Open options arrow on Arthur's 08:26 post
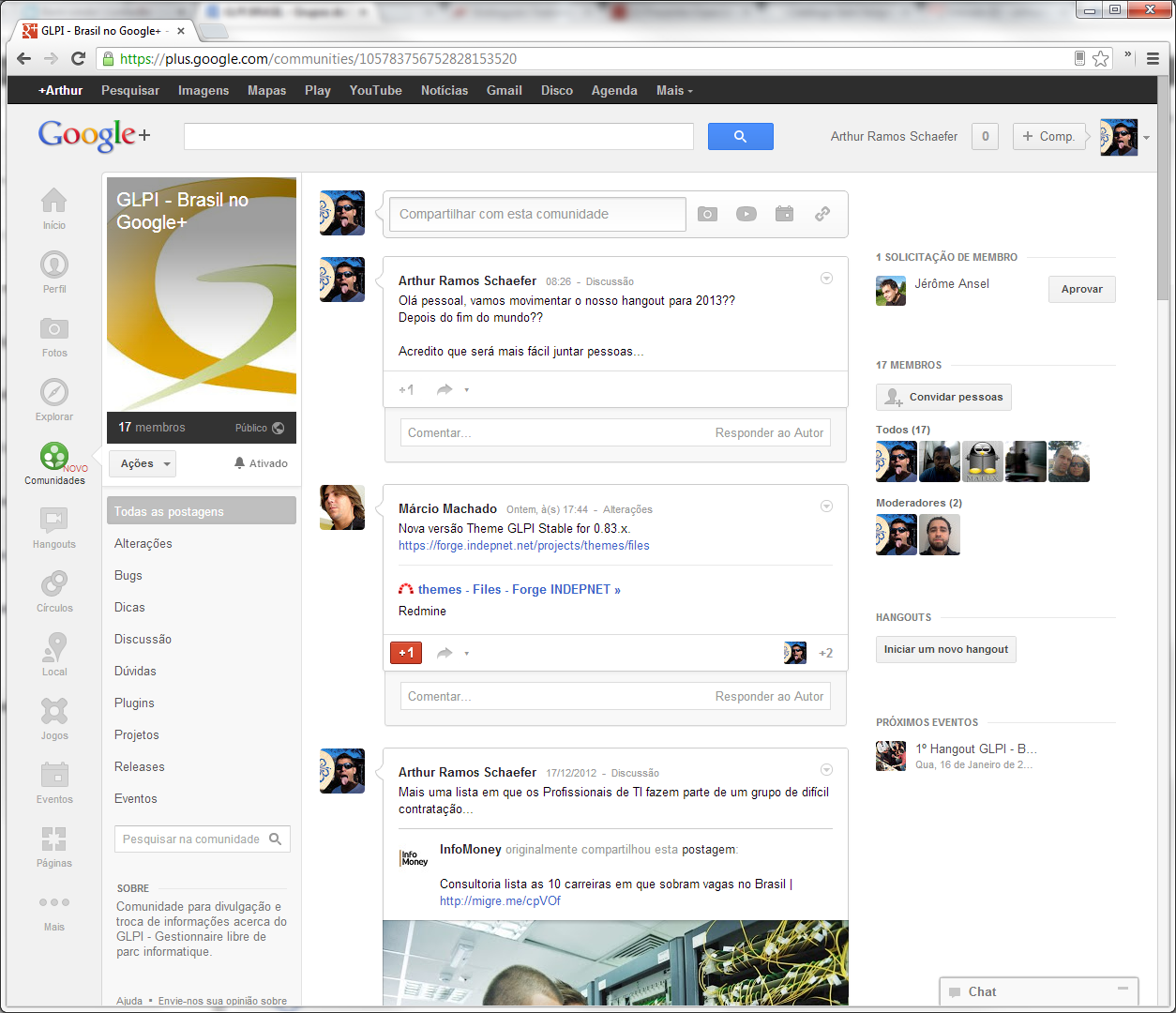Image resolution: width=1176 pixels, height=1013 pixels. coord(826,279)
